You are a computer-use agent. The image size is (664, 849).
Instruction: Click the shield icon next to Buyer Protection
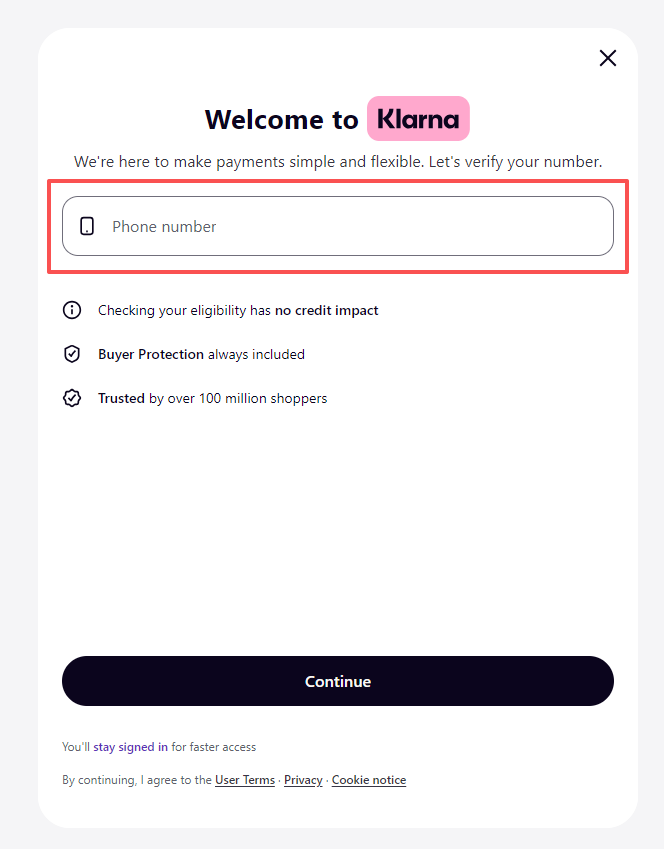pos(72,354)
